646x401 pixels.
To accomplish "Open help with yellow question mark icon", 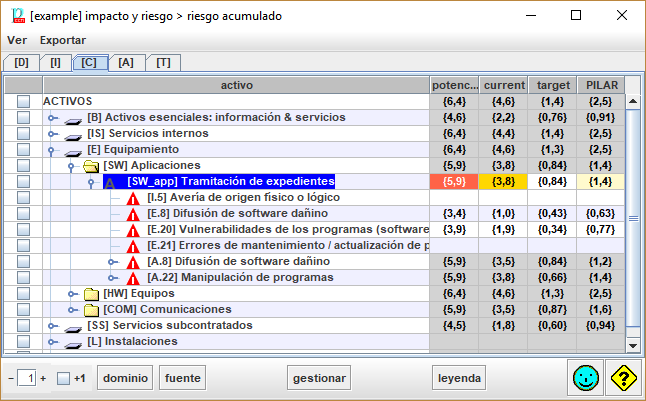I will pos(624,379).
